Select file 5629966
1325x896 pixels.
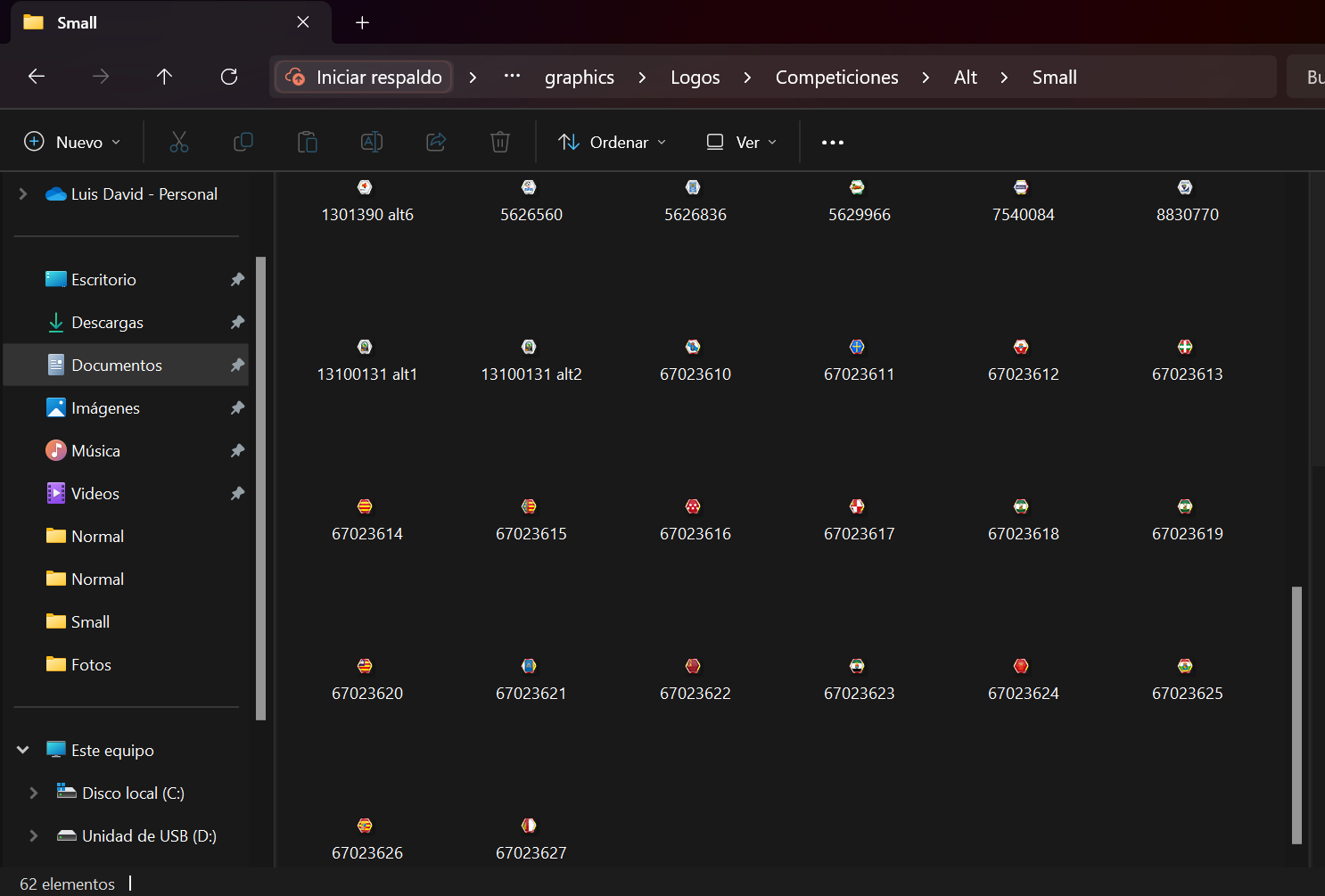tap(860, 202)
